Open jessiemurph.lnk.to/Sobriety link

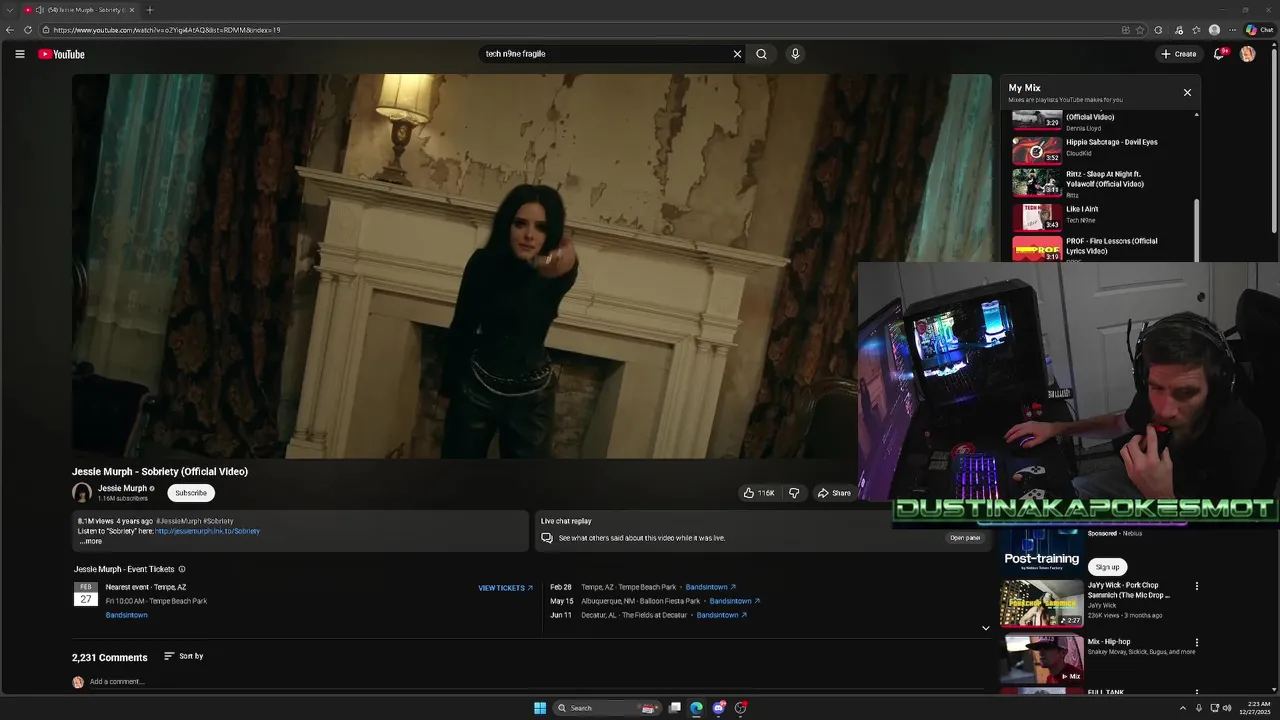pyautogui.click(x=207, y=531)
